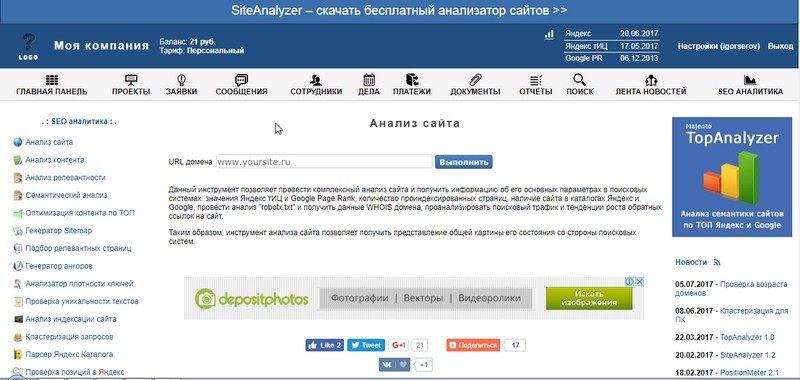Click the Выход logout link
The height and width of the screenshot is (380, 800).
click(x=780, y=46)
